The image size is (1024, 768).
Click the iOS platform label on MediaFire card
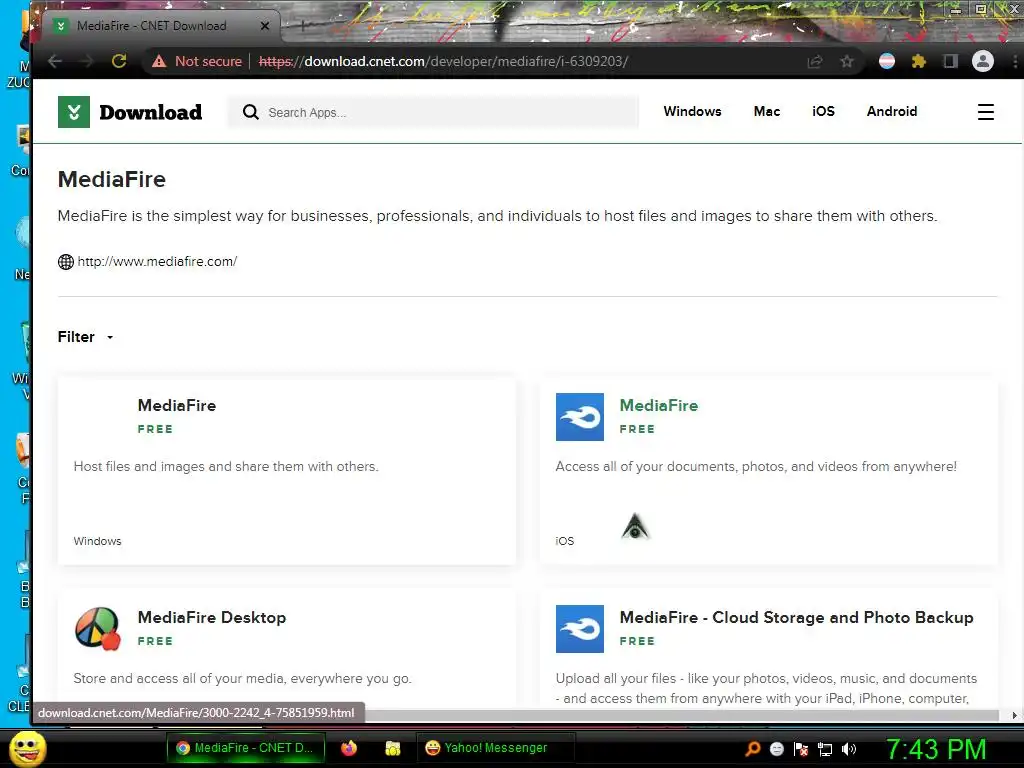click(x=565, y=541)
